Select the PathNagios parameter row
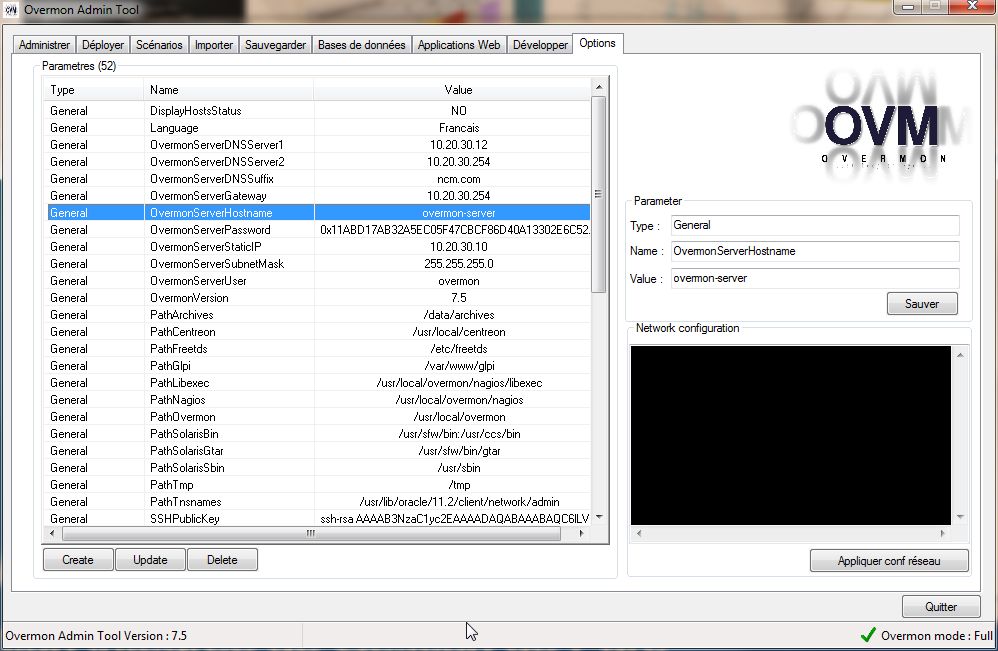998x651 pixels. [320, 400]
